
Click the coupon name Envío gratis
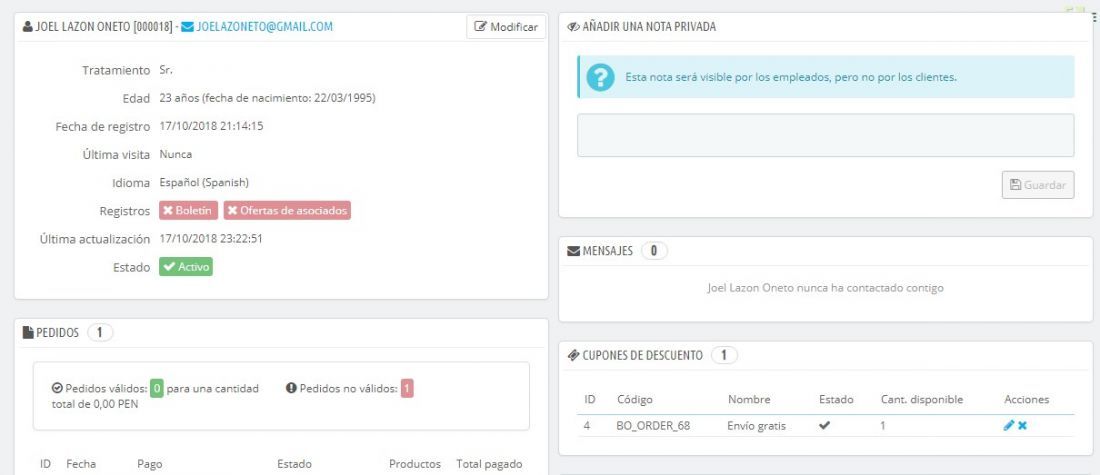tap(757, 425)
